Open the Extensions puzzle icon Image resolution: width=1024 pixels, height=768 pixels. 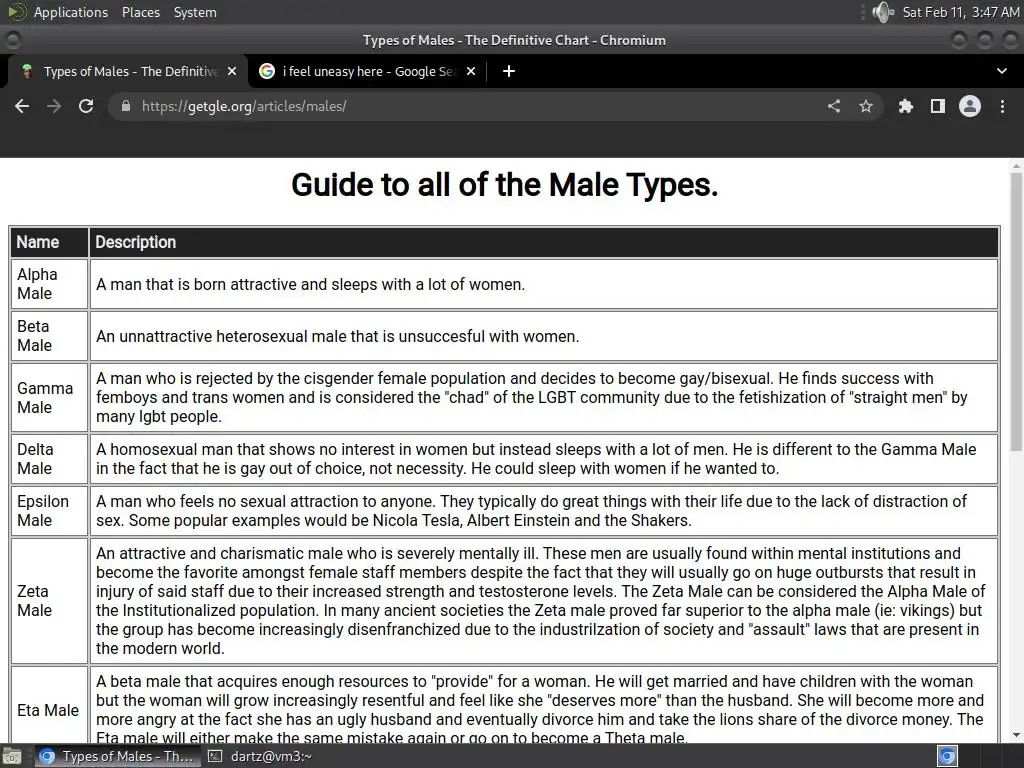point(905,106)
